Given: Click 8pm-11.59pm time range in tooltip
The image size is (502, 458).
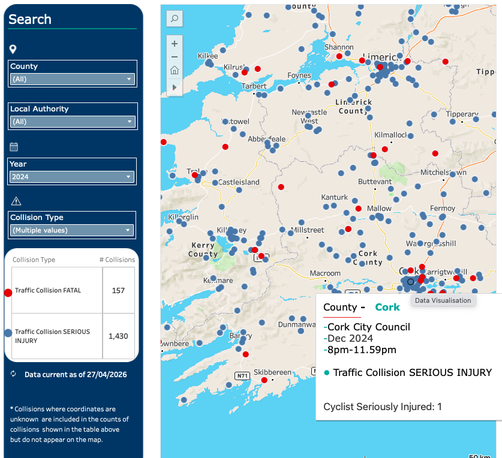Looking at the screenshot, I should (x=362, y=350).
